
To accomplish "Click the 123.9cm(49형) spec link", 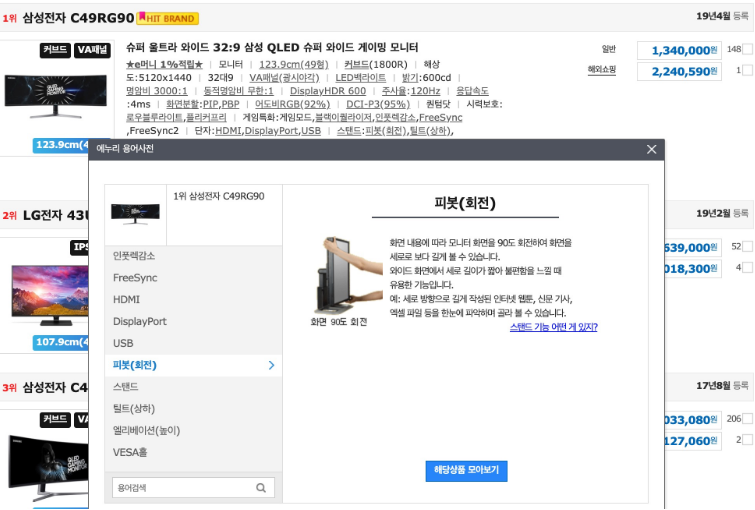I will tap(294, 65).
